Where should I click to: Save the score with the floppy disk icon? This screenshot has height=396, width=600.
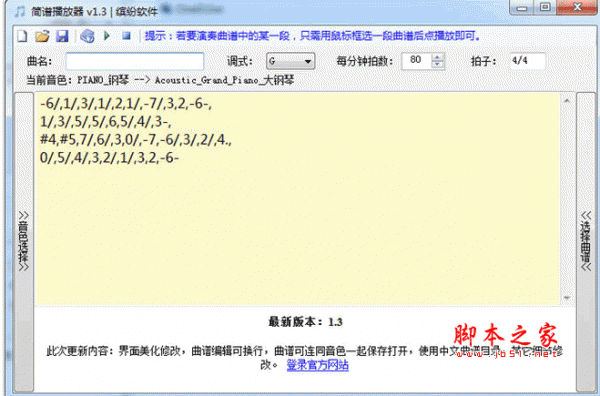[62, 36]
